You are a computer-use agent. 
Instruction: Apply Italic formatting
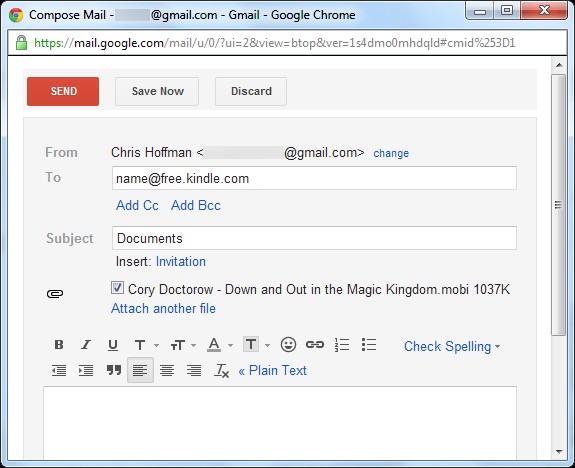click(x=86, y=345)
